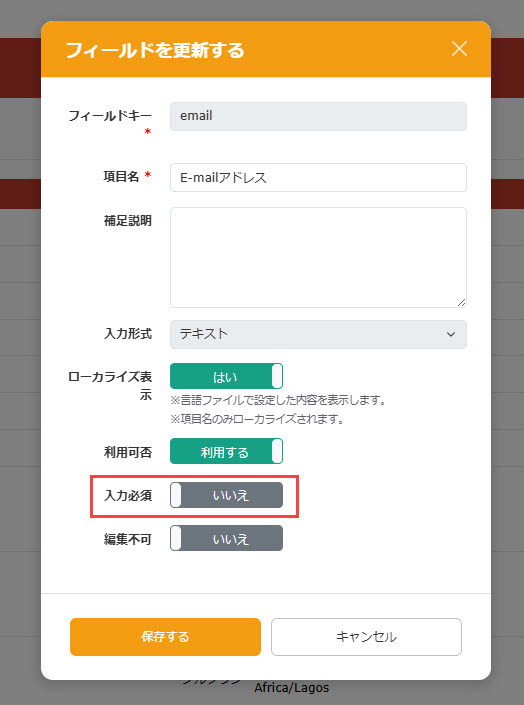Click the dialog title フィールドを更新する
Viewport: 524px width, 705px height.
(155, 50)
